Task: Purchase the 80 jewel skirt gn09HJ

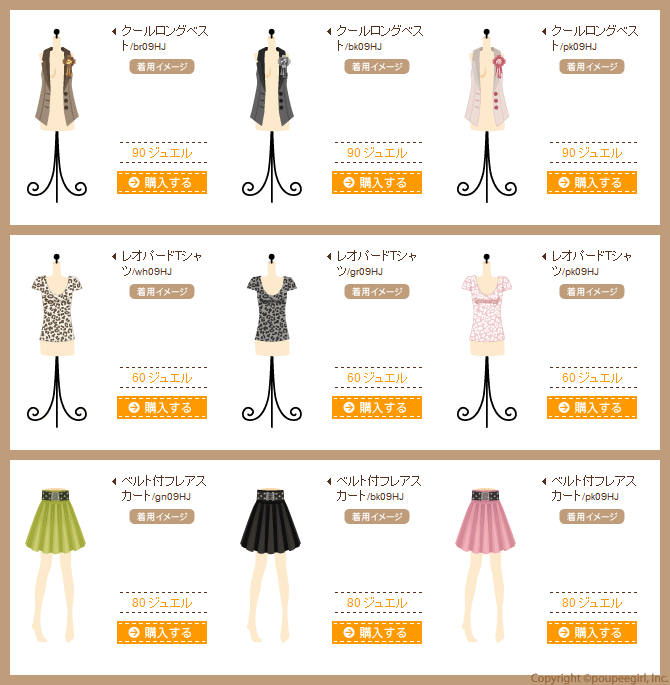Action: (x=162, y=633)
